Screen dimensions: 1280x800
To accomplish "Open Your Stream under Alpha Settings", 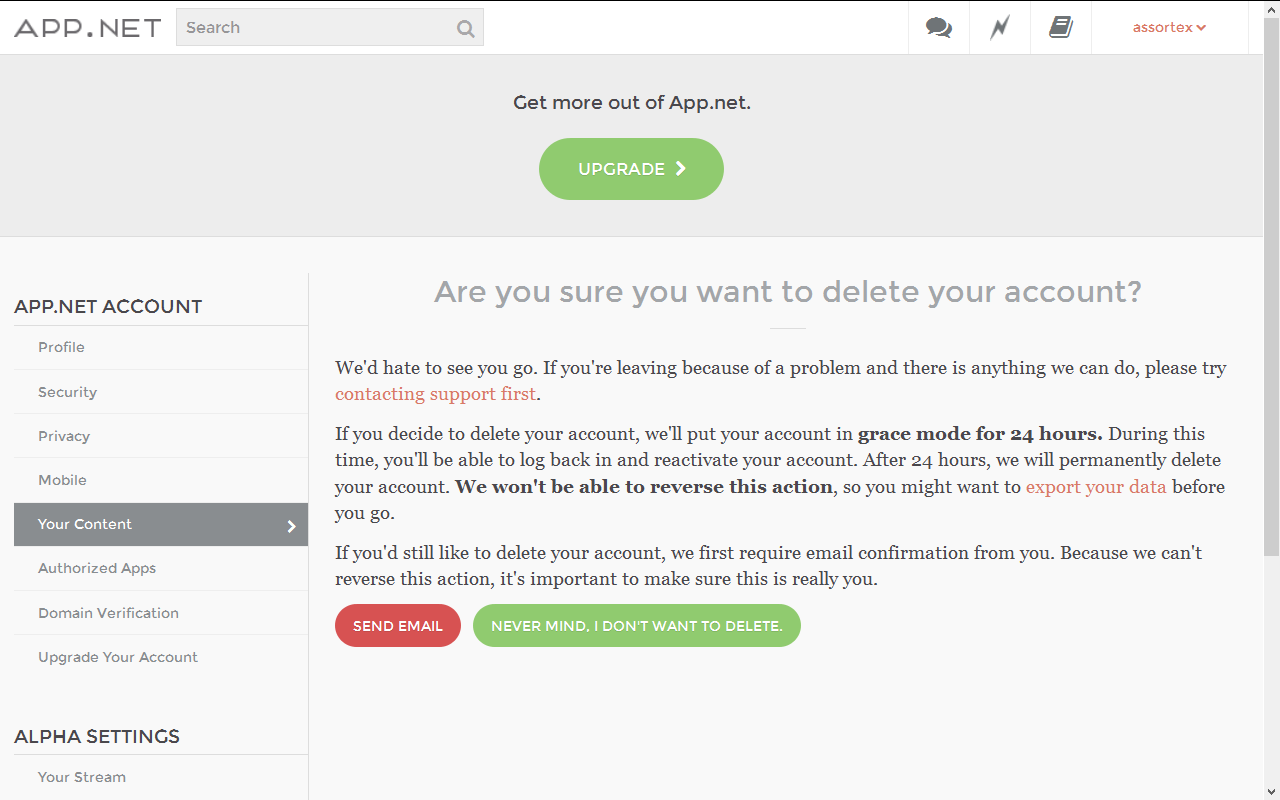I will coord(82,777).
